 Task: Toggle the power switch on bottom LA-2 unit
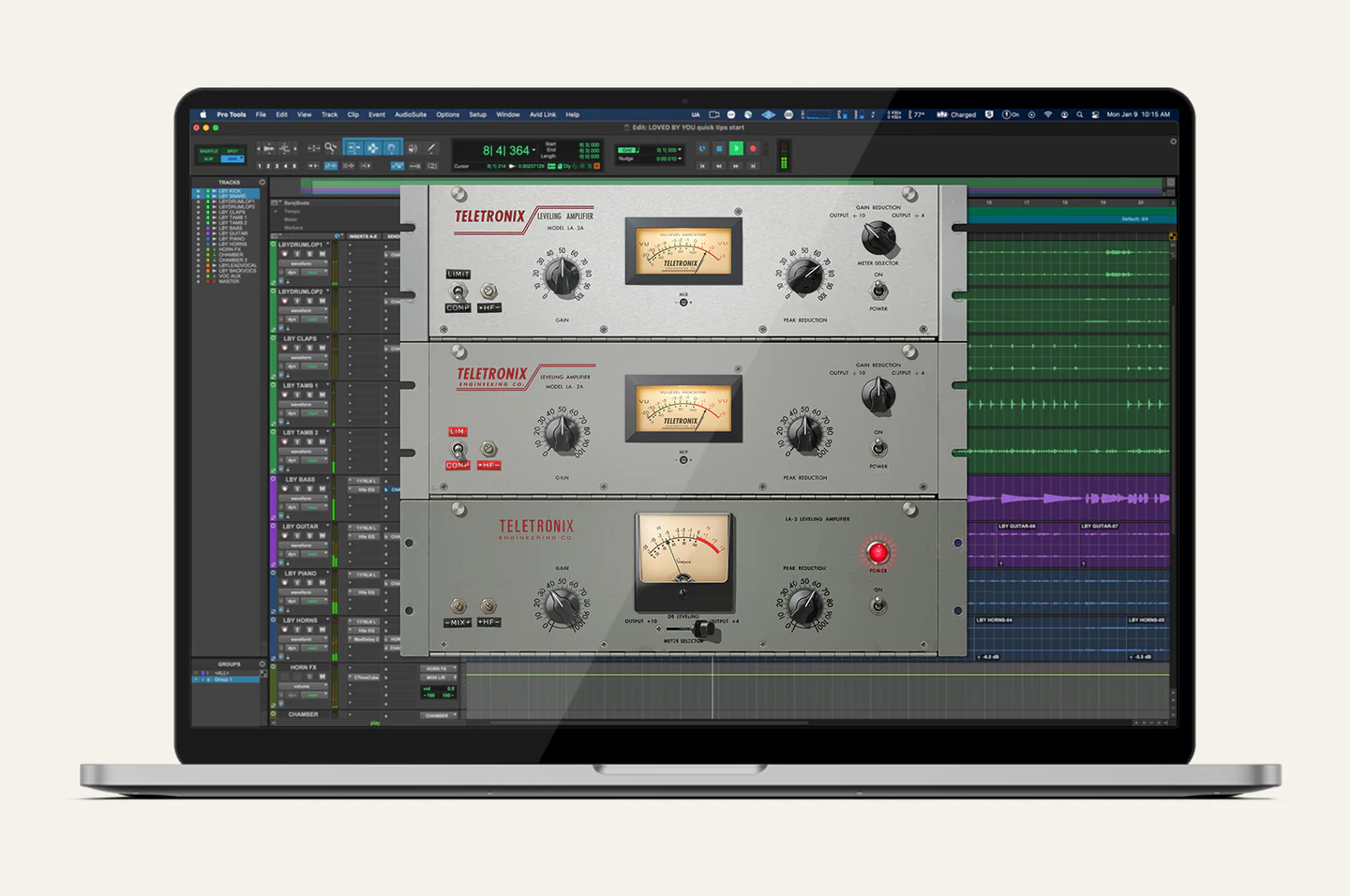pyautogui.click(x=878, y=605)
